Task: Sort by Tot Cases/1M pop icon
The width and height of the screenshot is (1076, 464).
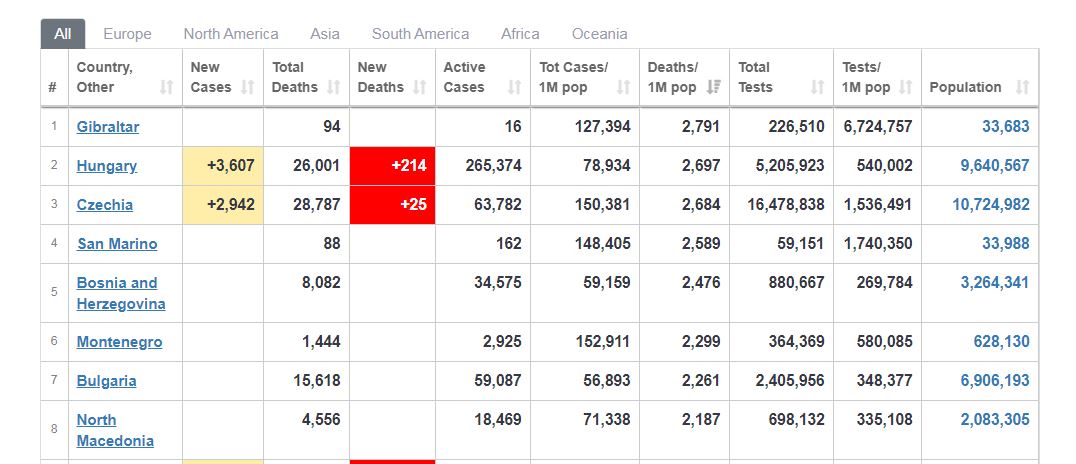Action: tap(623, 87)
